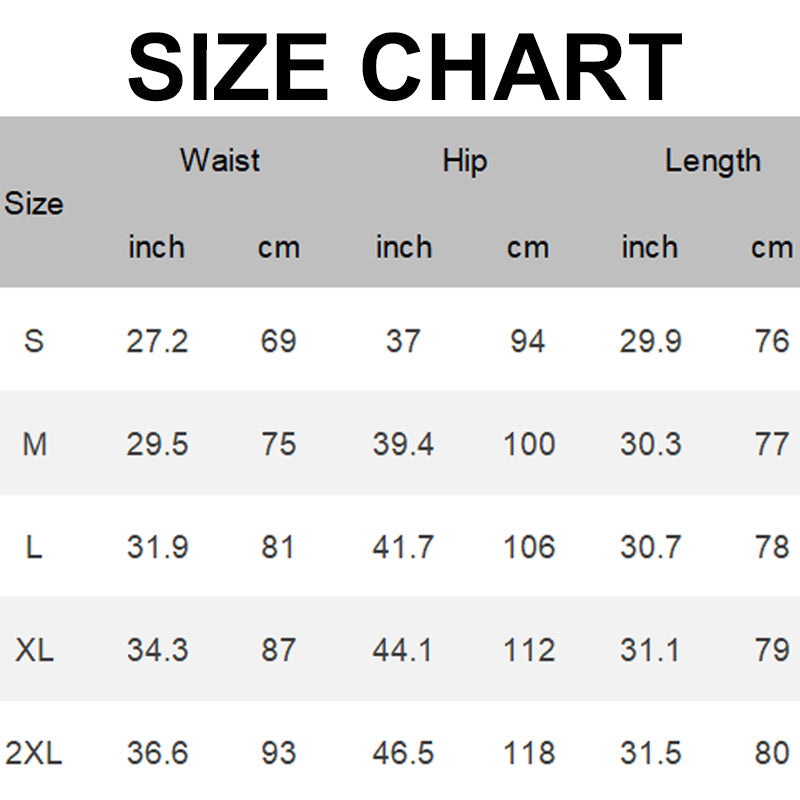Viewport: 800px width, 800px height.
Task: Select the Waist column header
Action: coord(220,160)
